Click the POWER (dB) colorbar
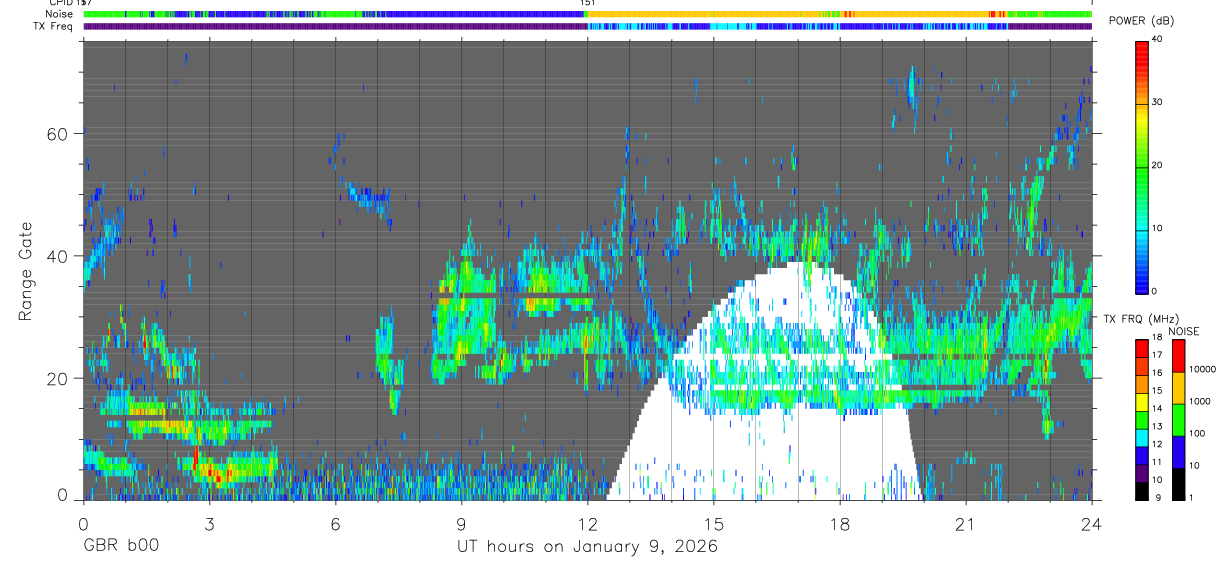Image resolution: width=1228 pixels, height=567 pixels. point(1143,166)
